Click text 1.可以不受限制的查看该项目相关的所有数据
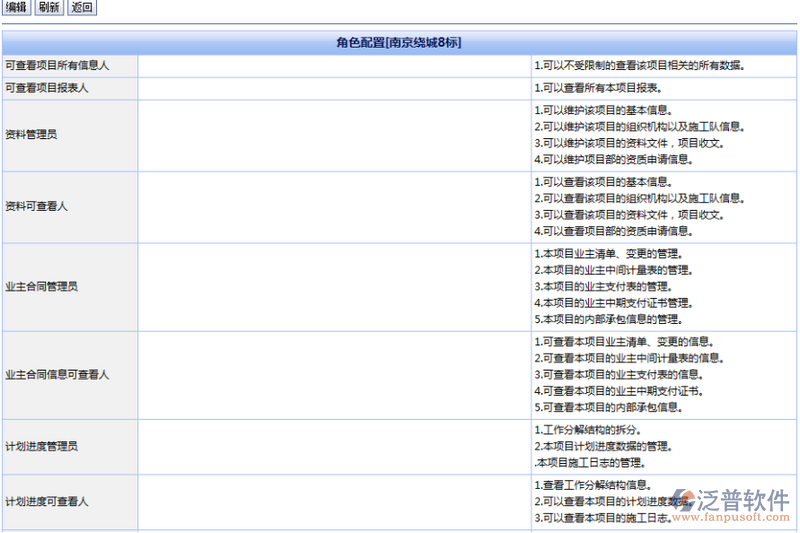 (640, 66)
